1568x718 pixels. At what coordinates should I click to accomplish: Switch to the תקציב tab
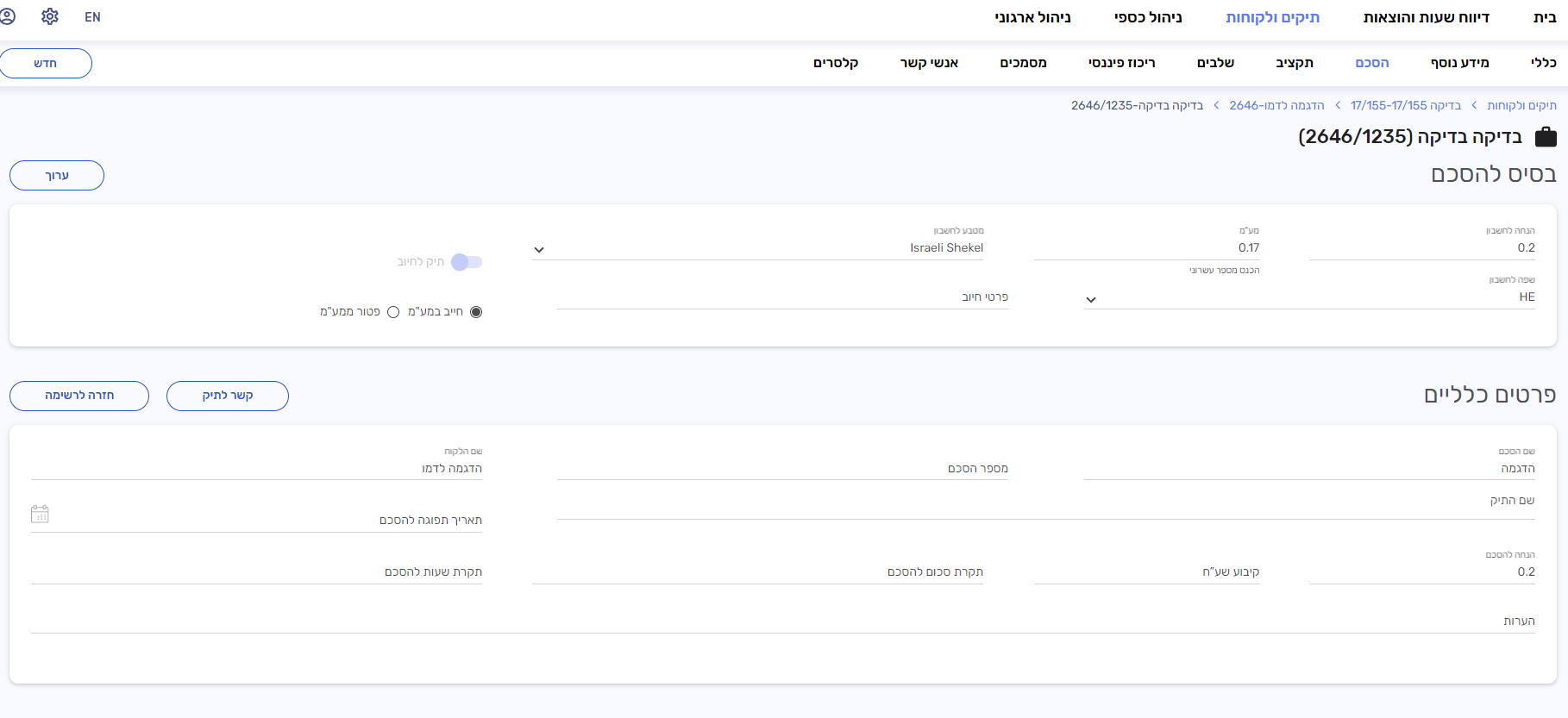[x=1294, y=63]
